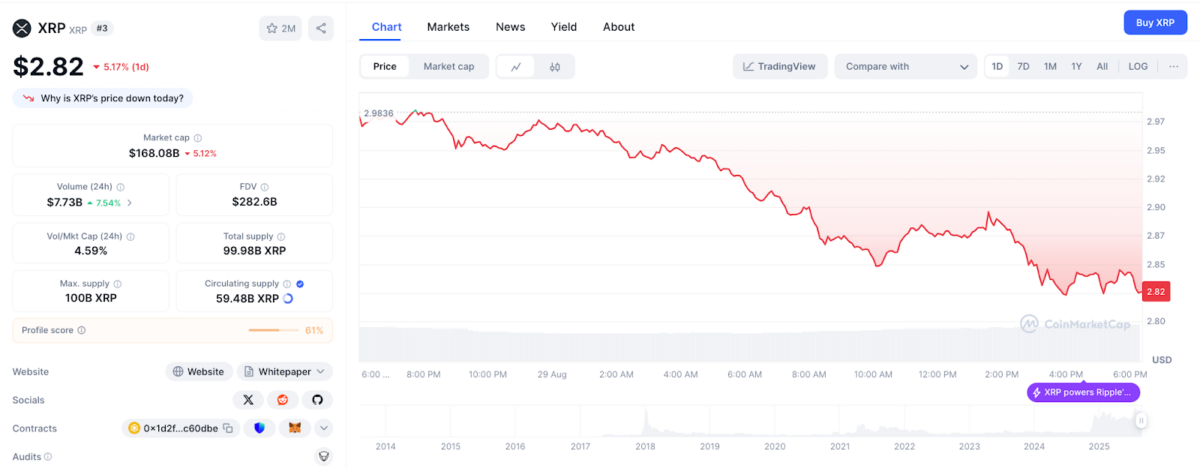
Task: Open the X (Twitter) social link
Action: pyautogui.click(x=248, y=400)
